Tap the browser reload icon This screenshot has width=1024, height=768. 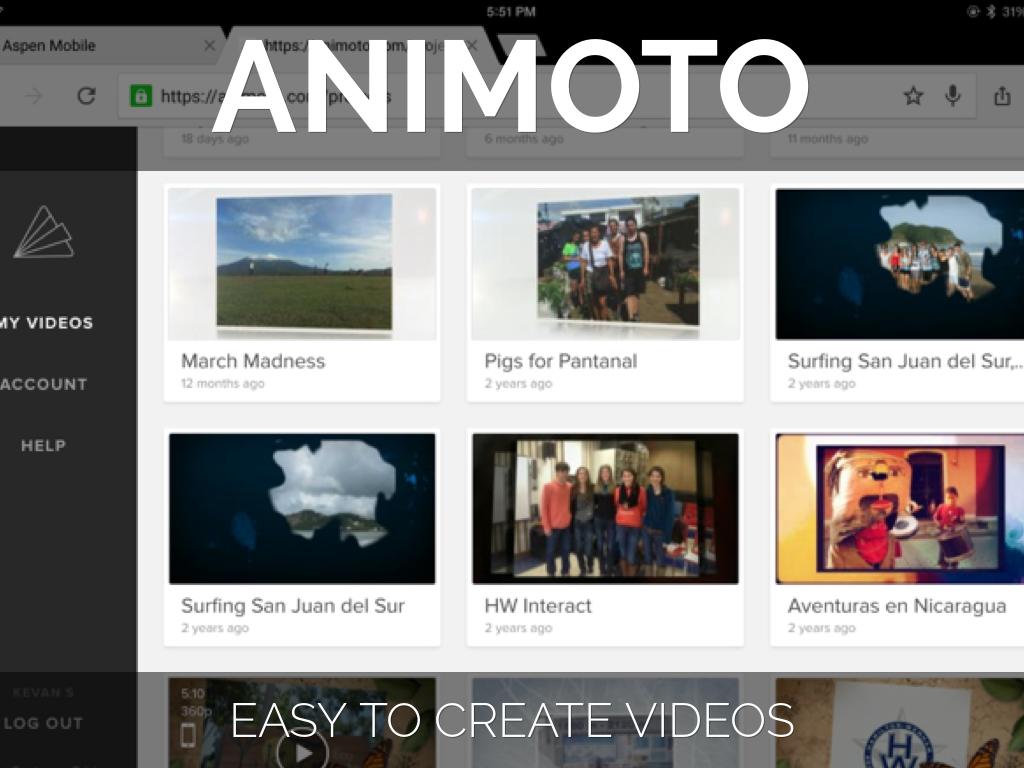pos(87,96)
